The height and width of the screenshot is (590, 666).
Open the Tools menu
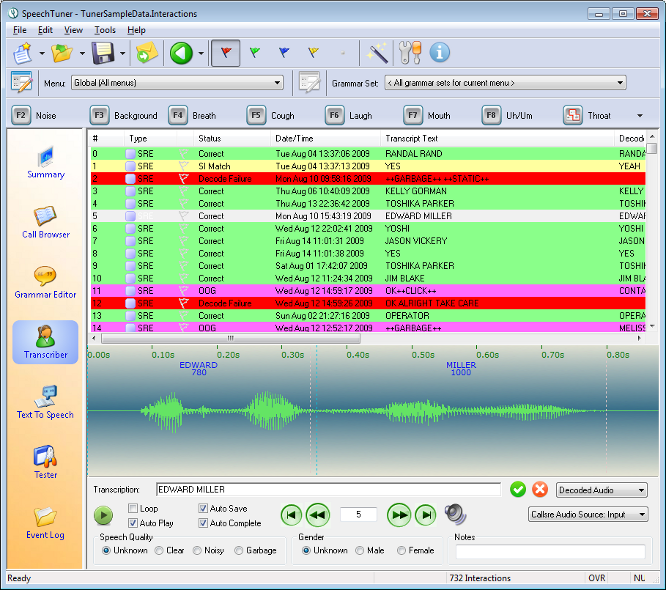coord(105,30)
